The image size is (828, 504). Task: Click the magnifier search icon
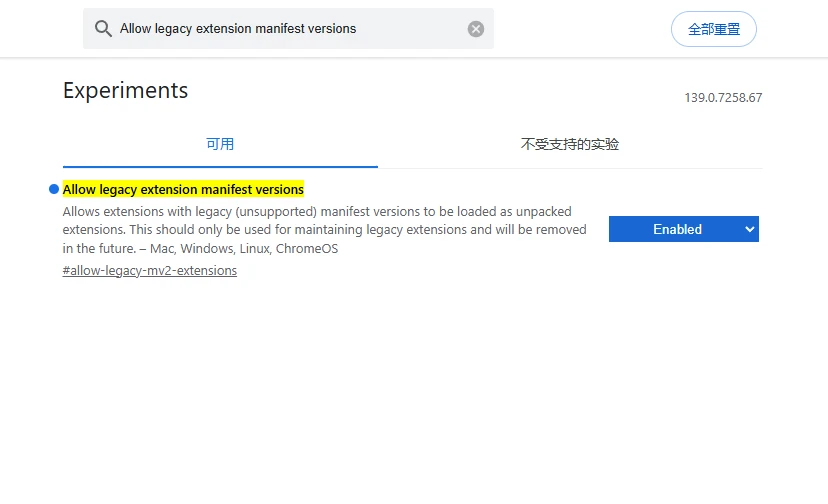click(103, 29)
